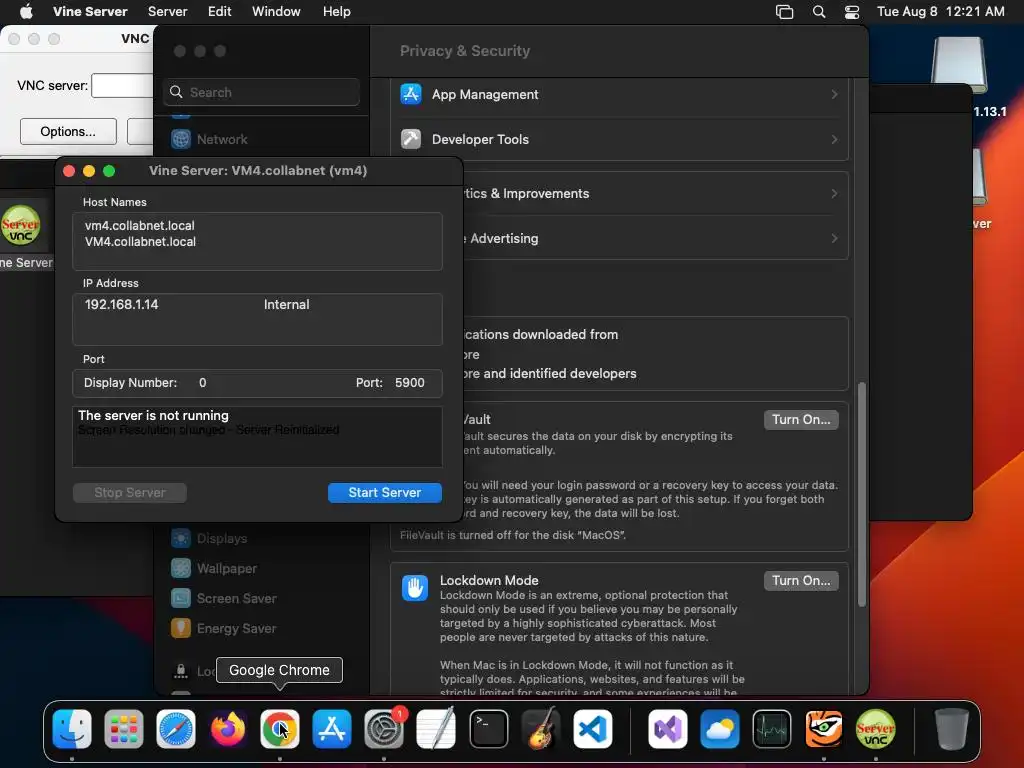Open System Settings Dock icon
The image size is (1024, 768).
click(x=384, y=729)
